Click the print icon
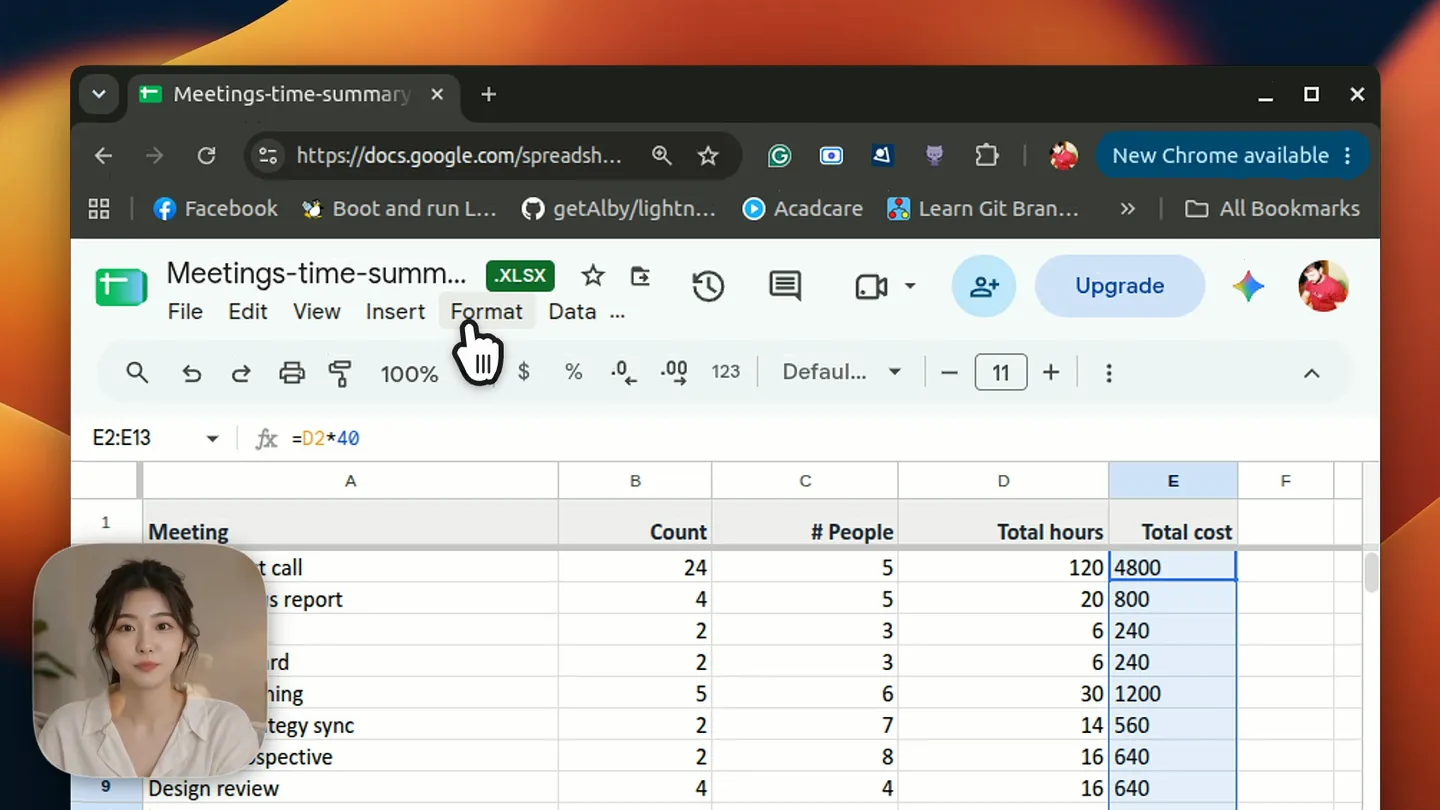The width and height of the screenshot is (1440, 810). pyautogui.click(x=291, y=374)
